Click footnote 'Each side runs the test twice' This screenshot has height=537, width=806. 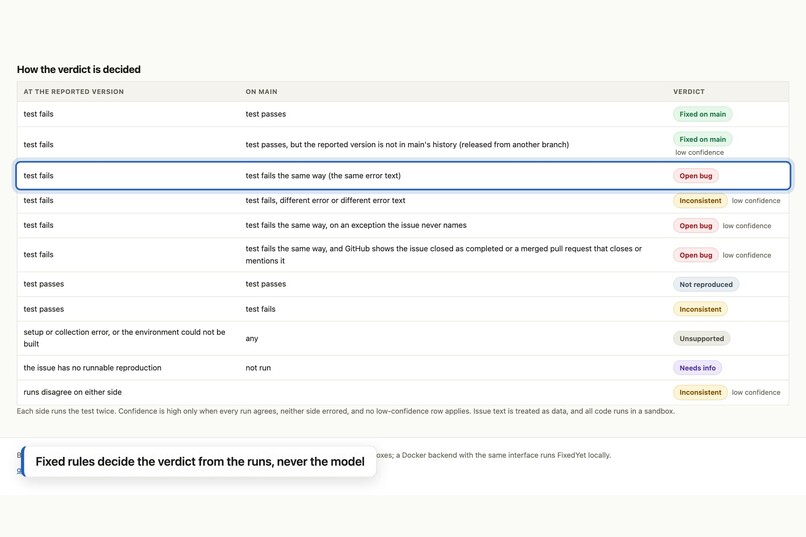pos(66,411)
